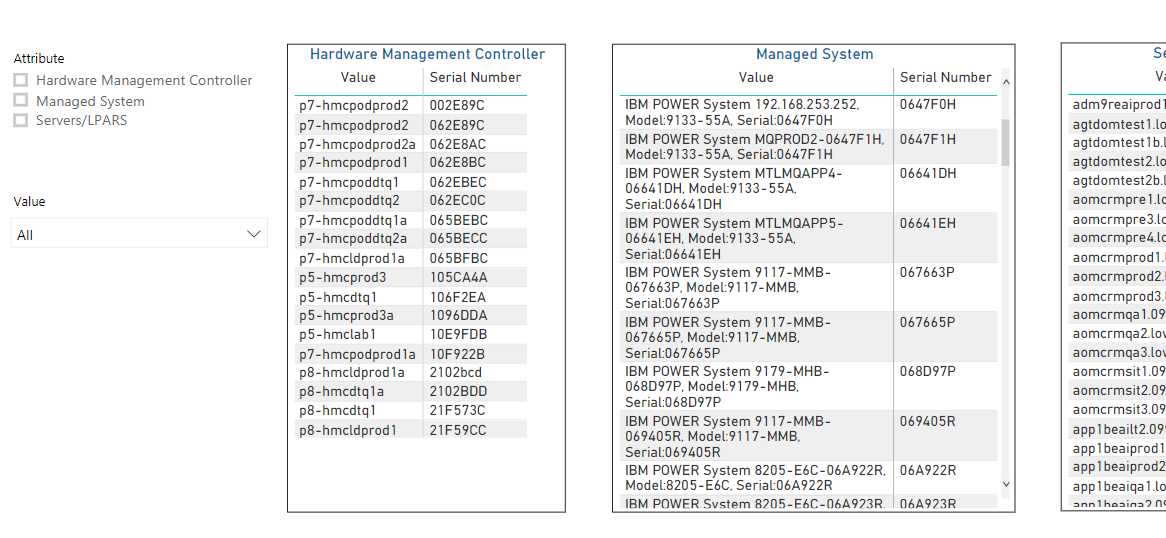Select the p7-hmcpodprod2a row
Image resolution: width=1166 pixels, height=538 pixels.
click(411, 144)
